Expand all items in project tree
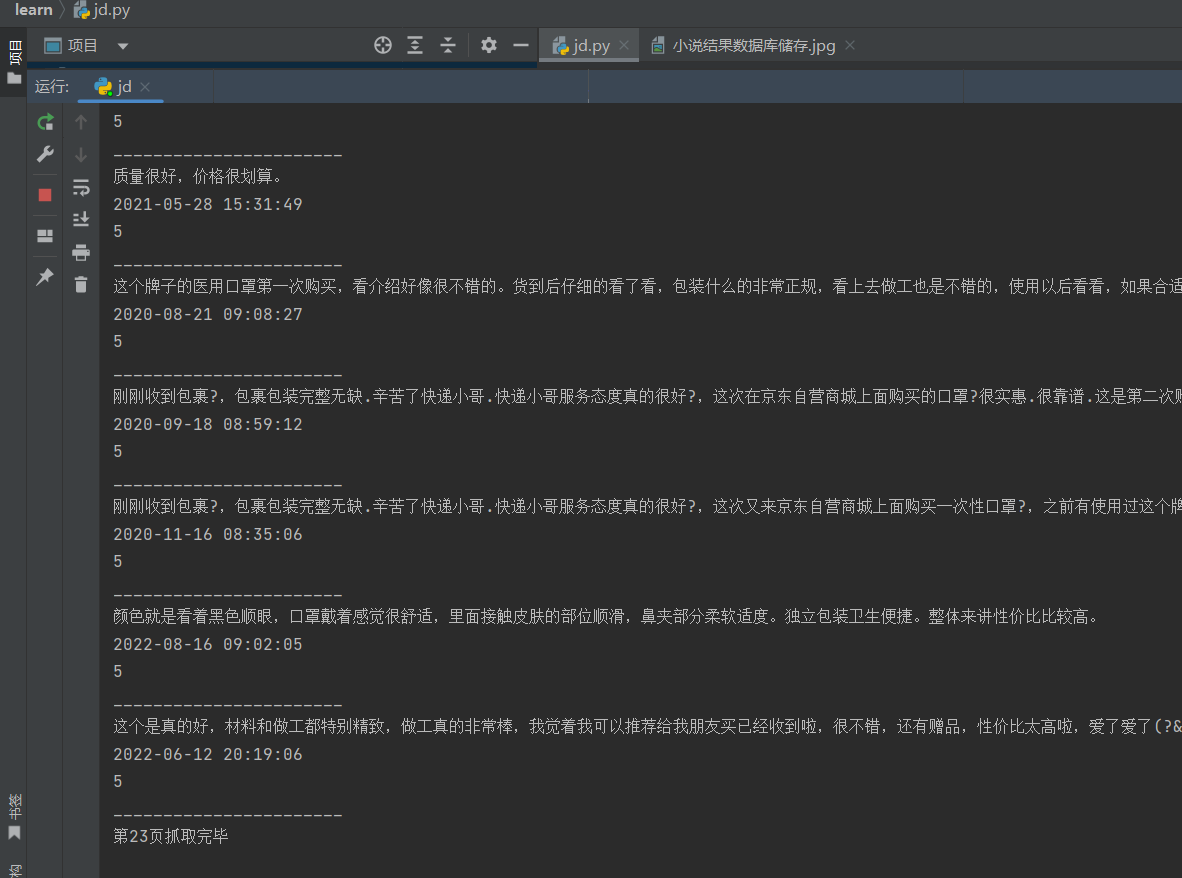Screen dimensions: 1182x878 415,45
